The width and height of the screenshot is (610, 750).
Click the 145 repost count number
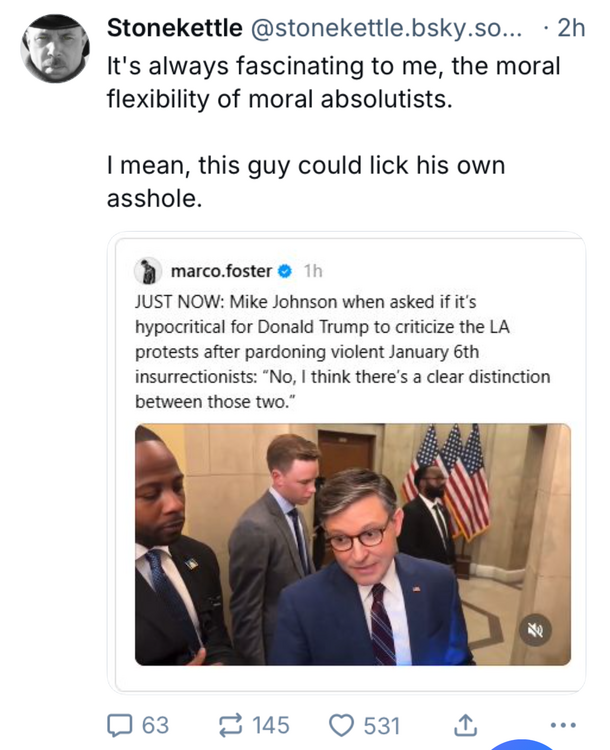(270, 724)
